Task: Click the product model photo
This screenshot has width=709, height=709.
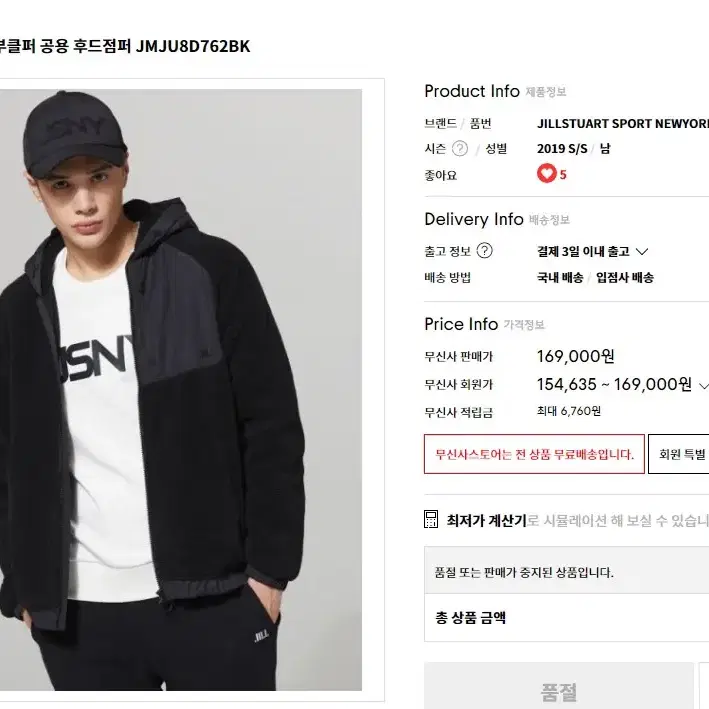Action: [x=181, y=390]
